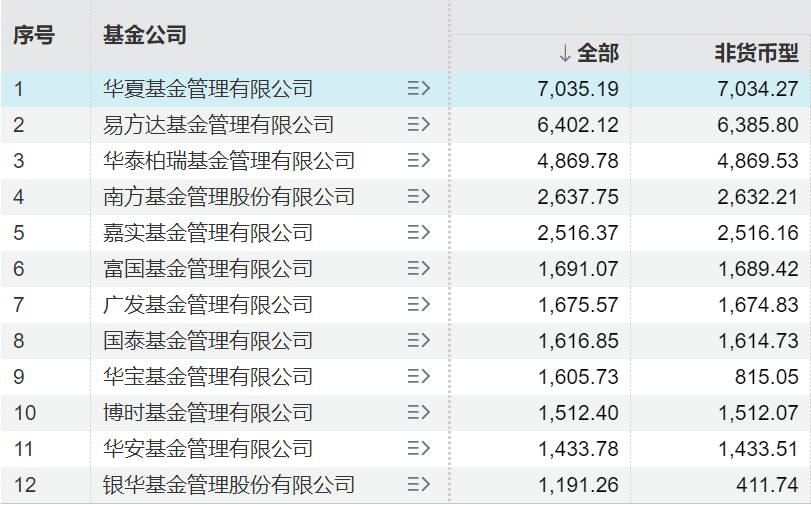Click the total value 1,691.07
Screen dimensions: 811x505
[578, 269]
